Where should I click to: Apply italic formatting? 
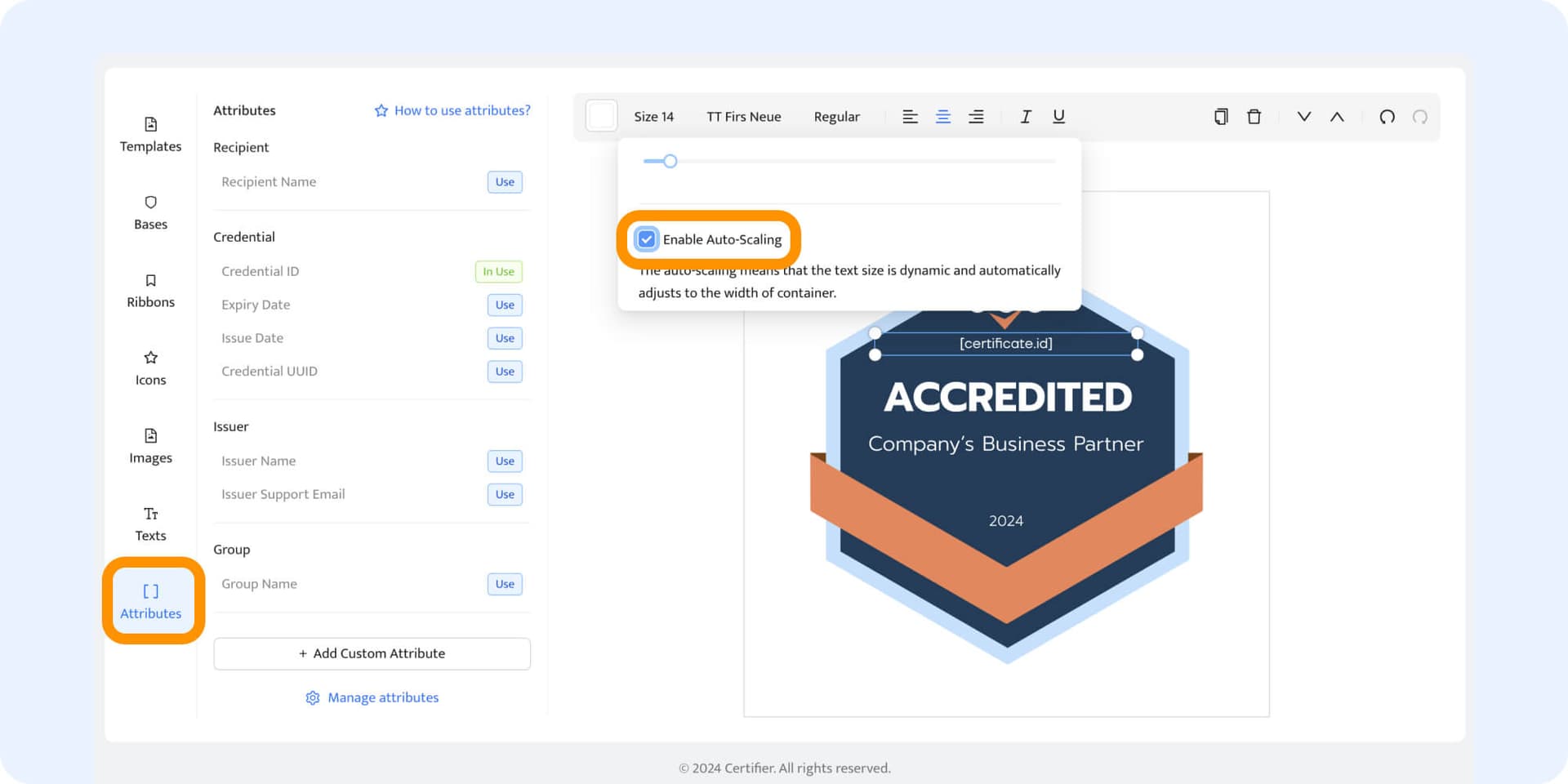coord(1026,116)
